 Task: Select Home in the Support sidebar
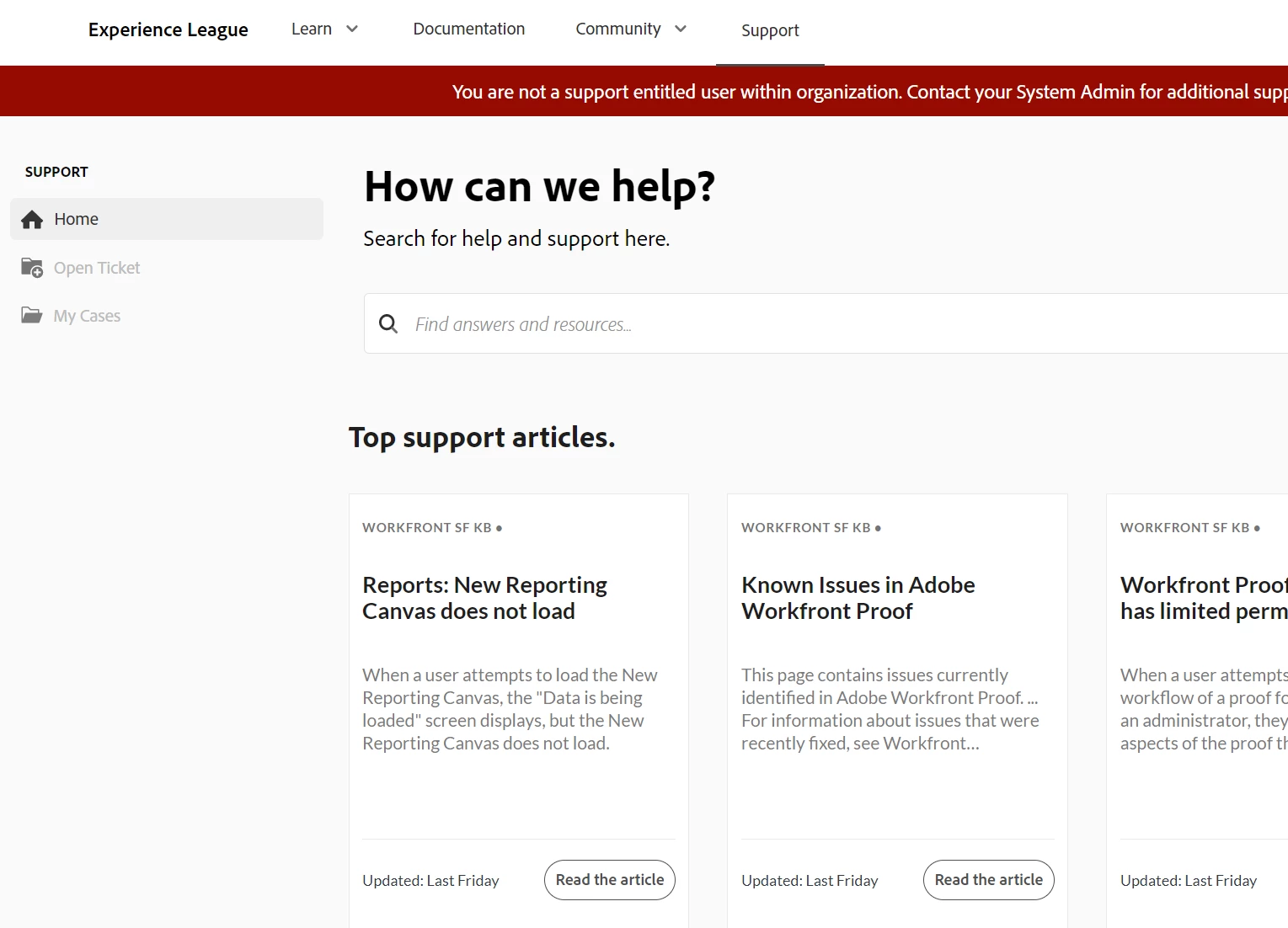tap(167, 219)
